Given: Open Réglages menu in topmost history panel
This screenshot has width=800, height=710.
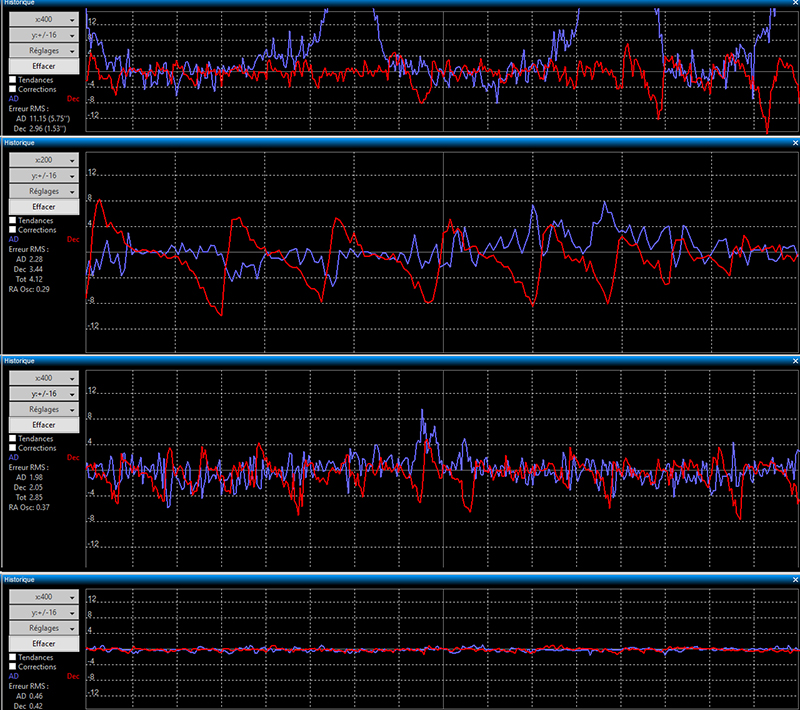Looking at the screenshot, I should (44, 50).
